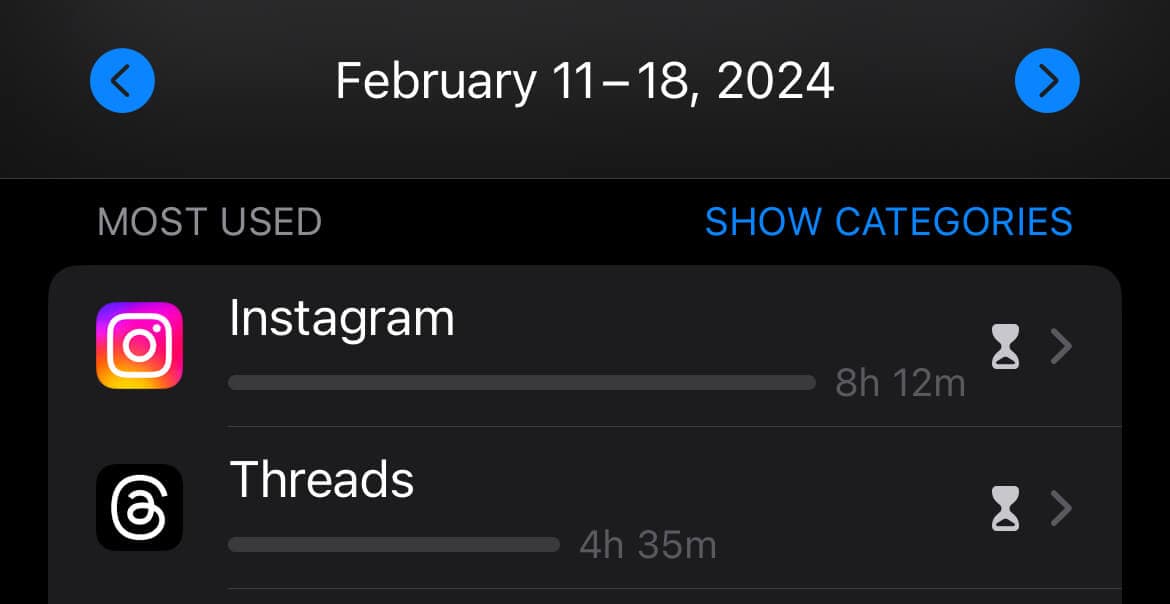Expand Threads details via its chevron
The width and height of the screenshot is (1170, 604).
(1060, 509)
